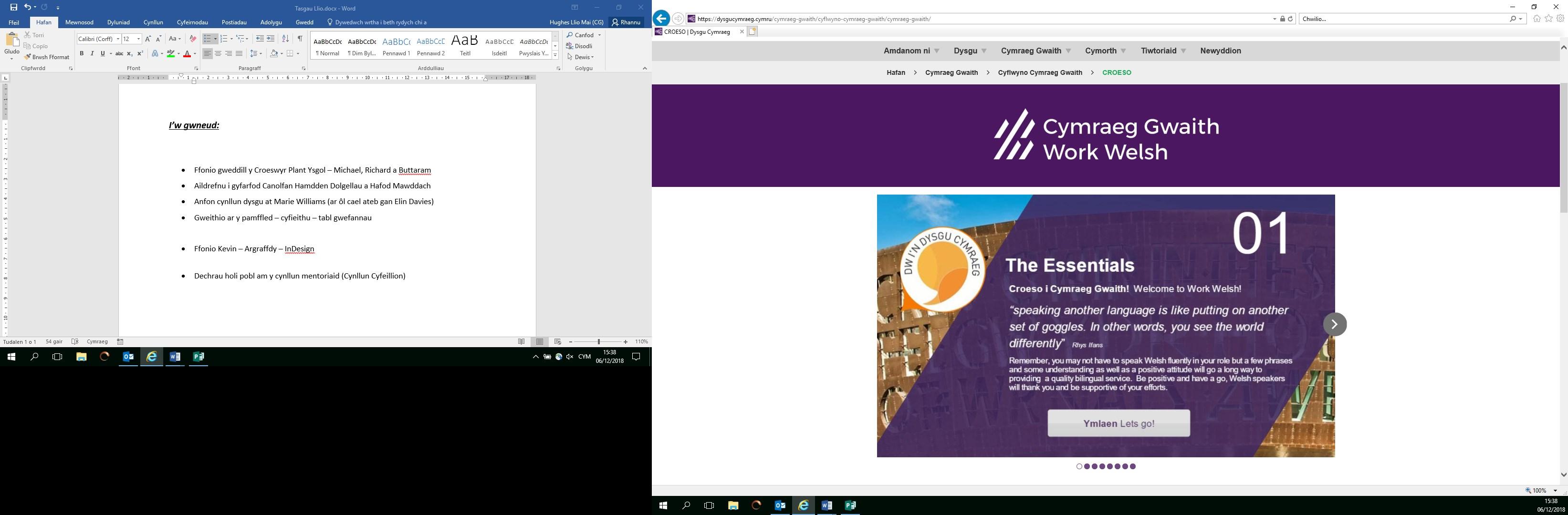Apply strikethrough formatting
1568x515 pixels.
tap(119, 54)
